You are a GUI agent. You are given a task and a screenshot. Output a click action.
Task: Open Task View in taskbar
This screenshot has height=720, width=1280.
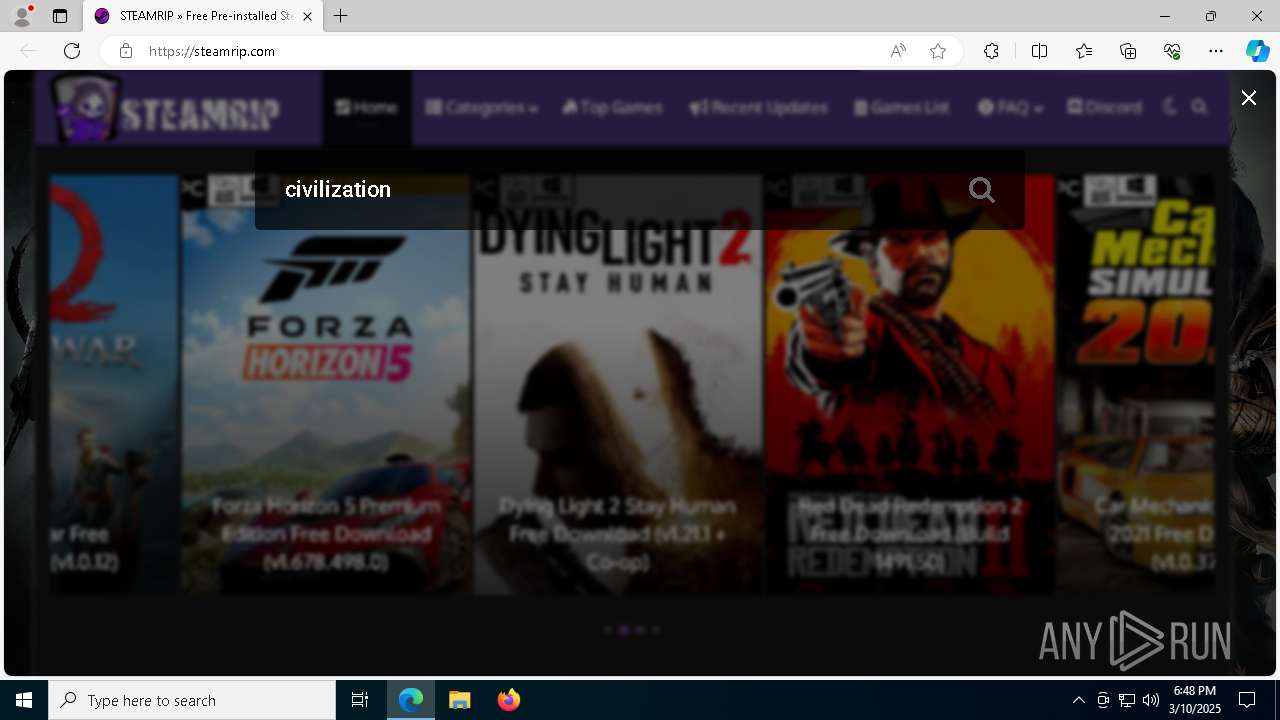coord(360,700)
